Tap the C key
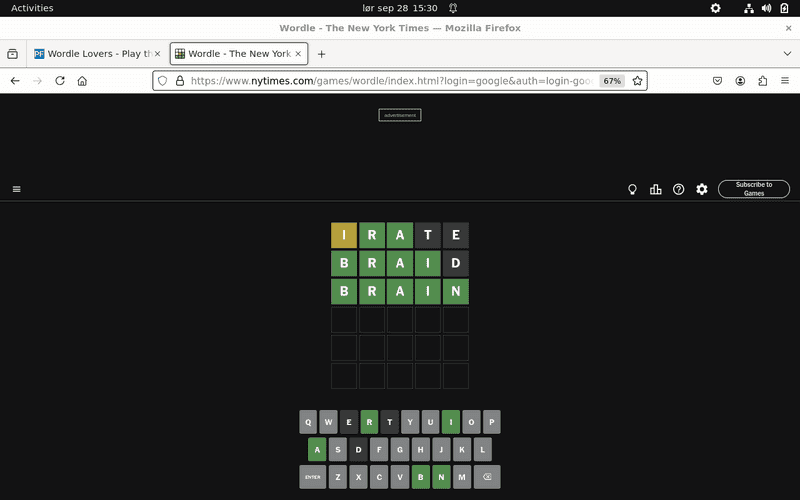Screen dimensions: 800x500 pos(379,477)
